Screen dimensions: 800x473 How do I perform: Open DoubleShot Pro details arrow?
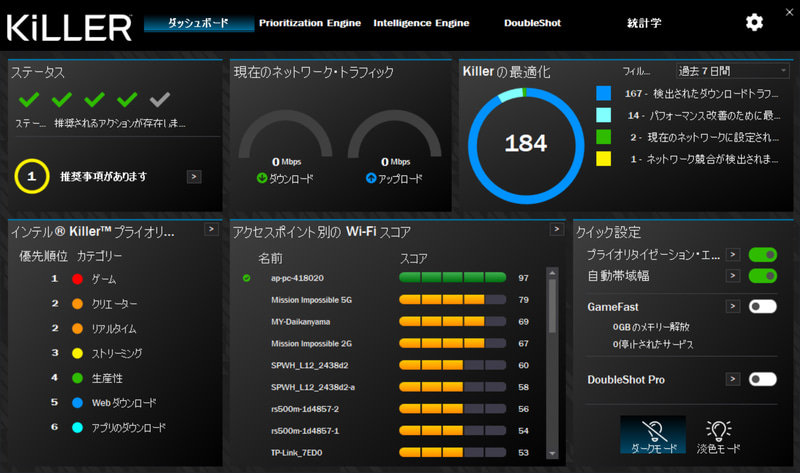733,379
